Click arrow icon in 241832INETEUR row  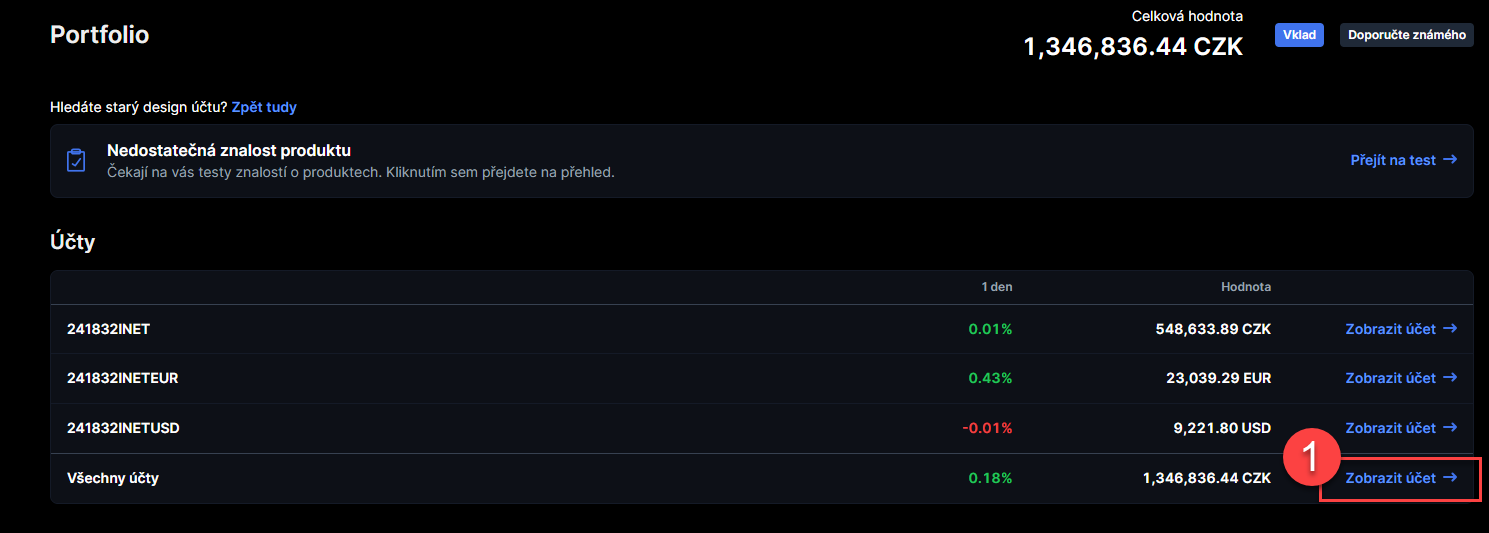(x=1450, y=378)
